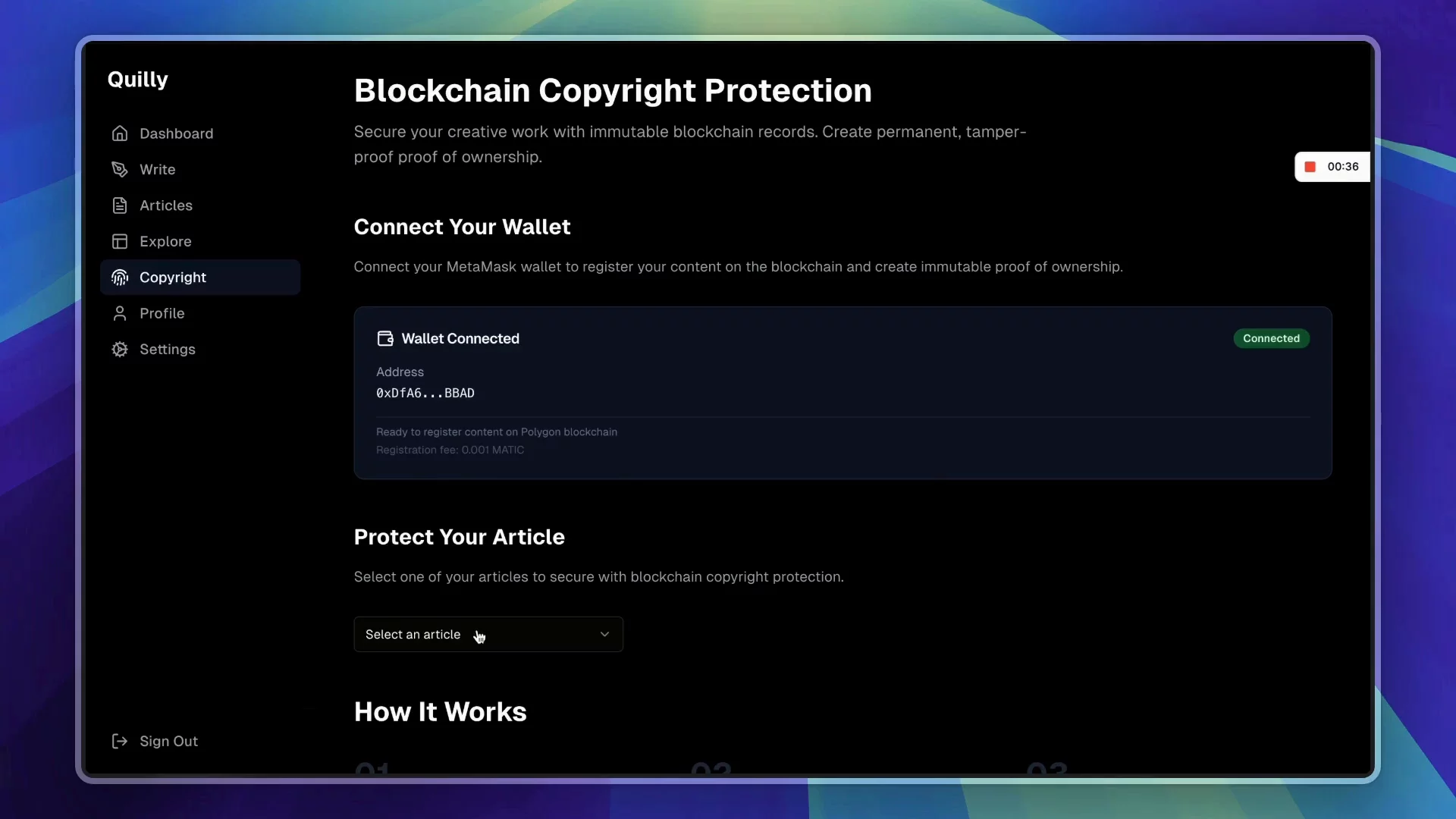Open Profile from the sidebar
This screenshot has width=1456, height=819.
(162, 313)
